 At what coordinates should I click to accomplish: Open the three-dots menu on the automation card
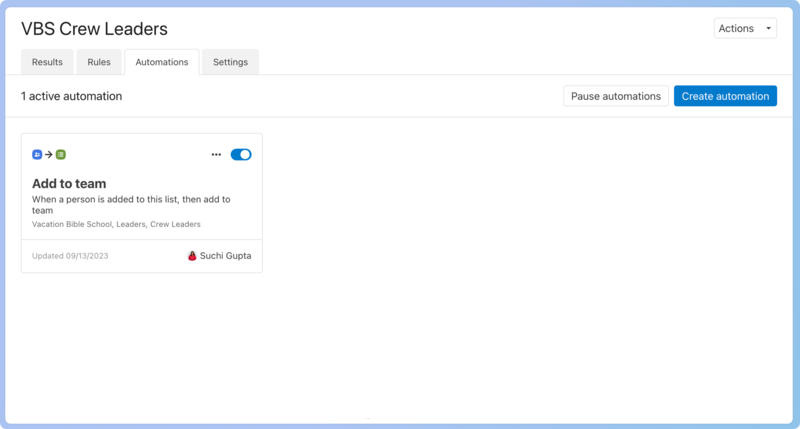216,155
